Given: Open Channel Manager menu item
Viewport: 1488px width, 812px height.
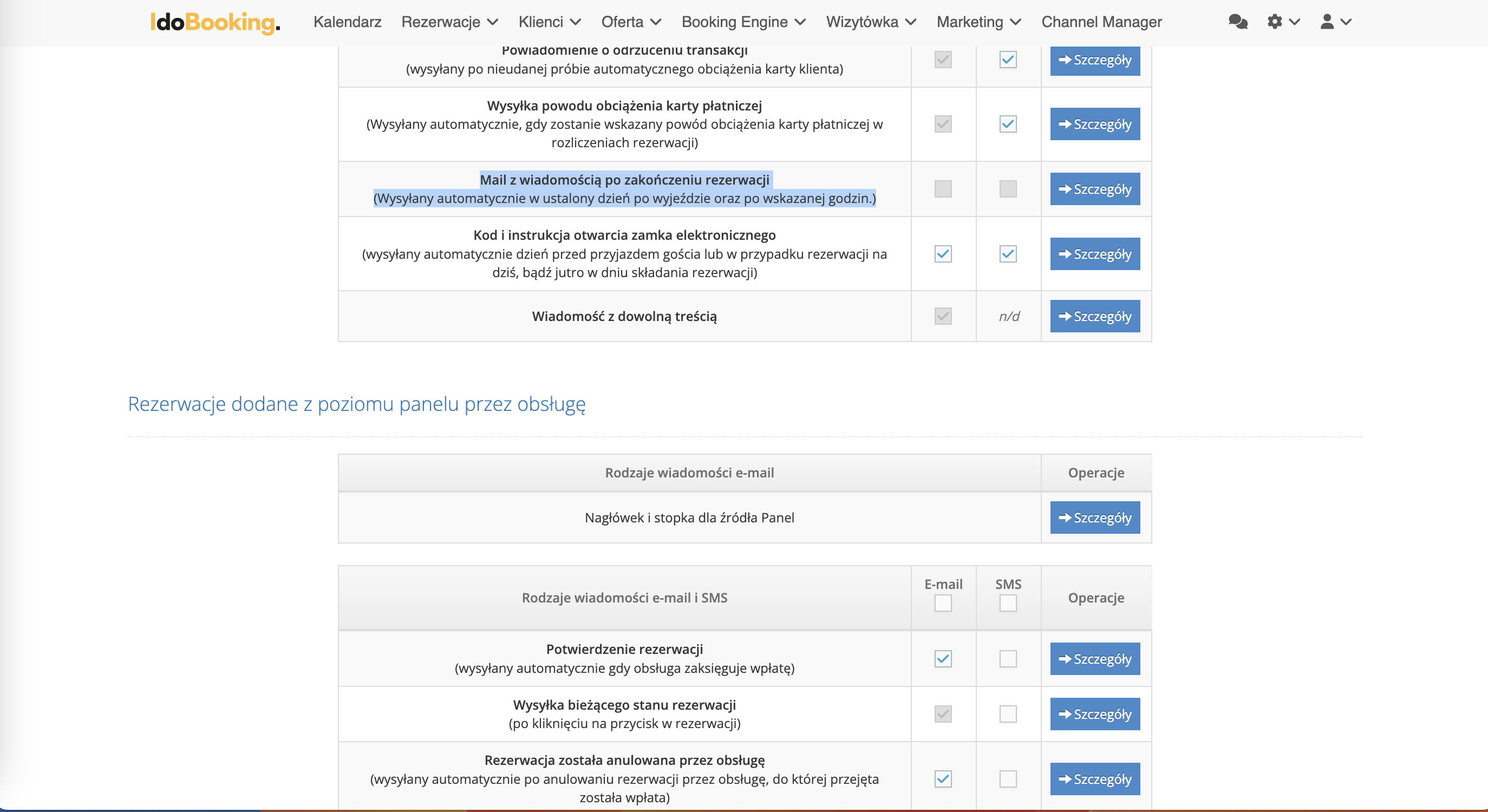Looking at the screenshot, I should (x=1101, y=22).
